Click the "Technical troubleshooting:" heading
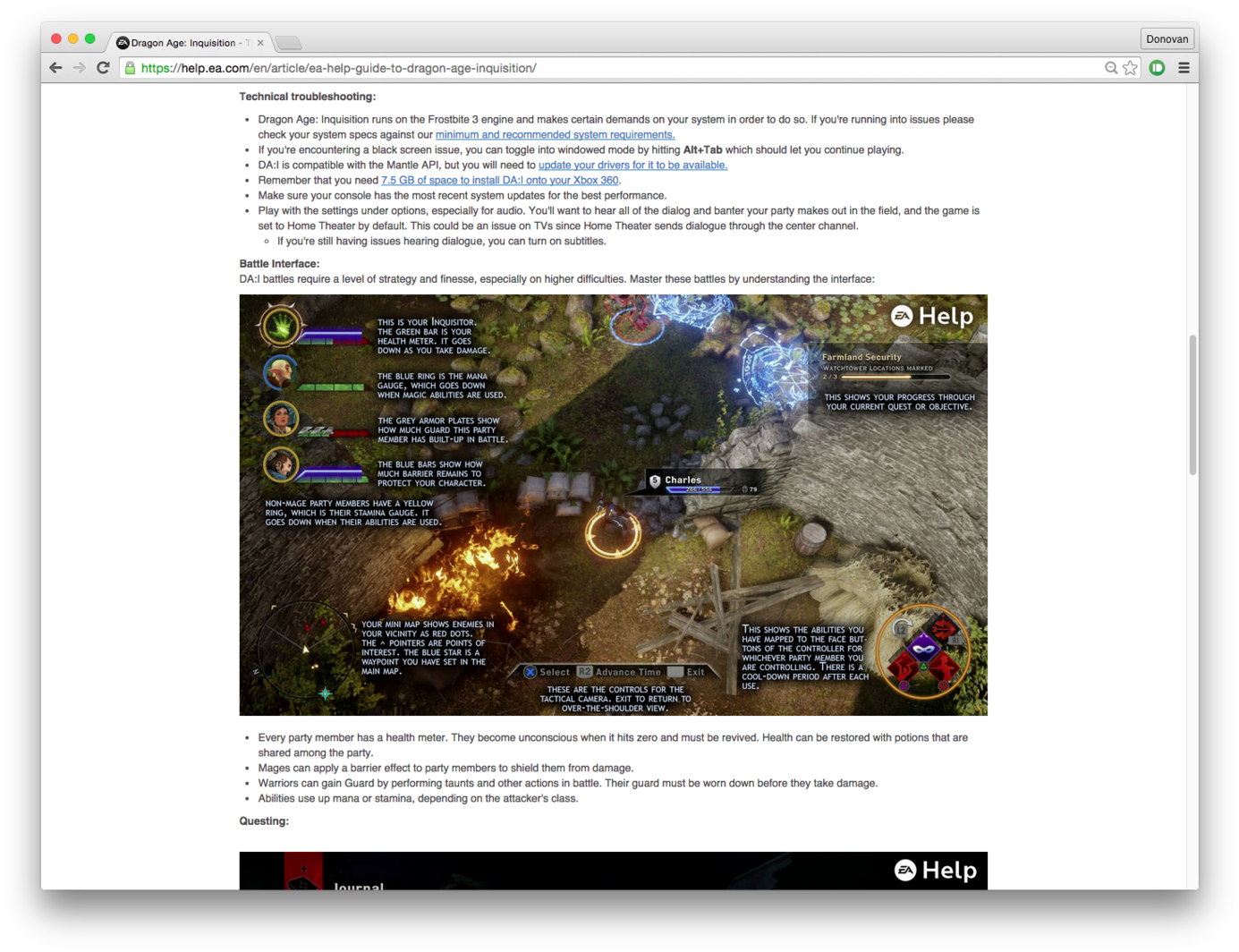The height and width of the screenshot is (952, 1239). 307,97
